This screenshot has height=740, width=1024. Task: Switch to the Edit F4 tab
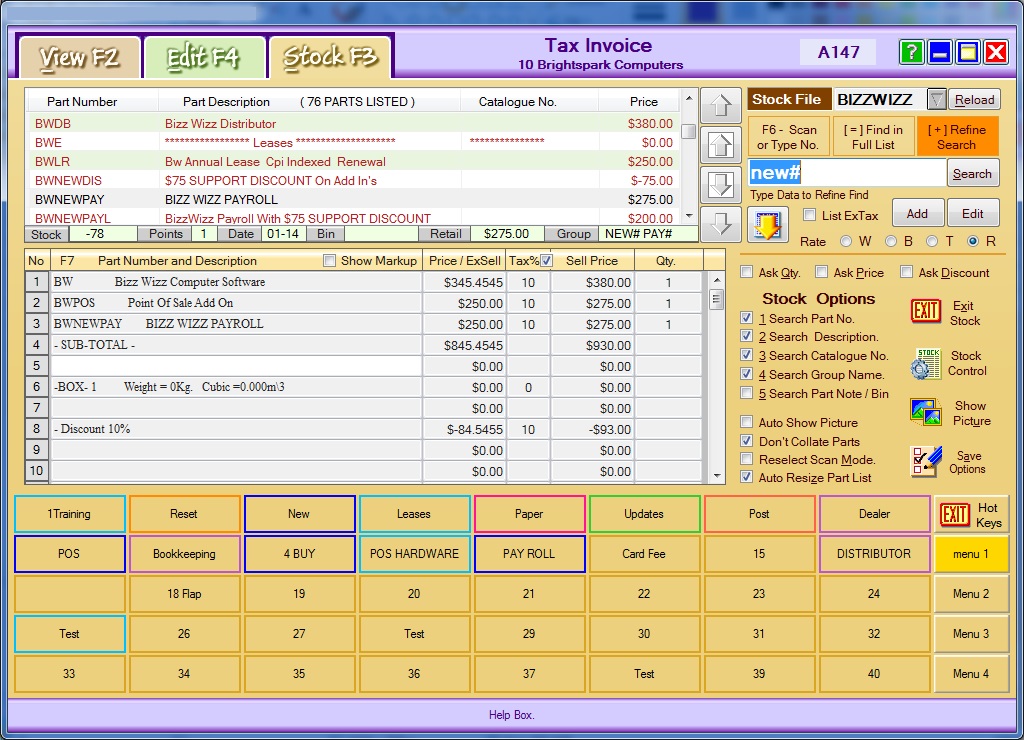coord(204,57)
